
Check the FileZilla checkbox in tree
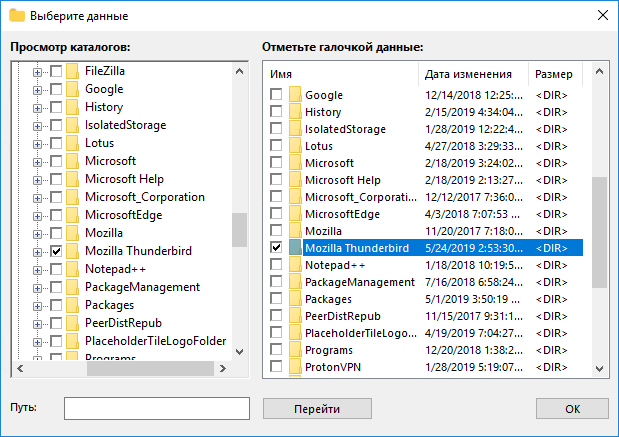coord(56,71)
